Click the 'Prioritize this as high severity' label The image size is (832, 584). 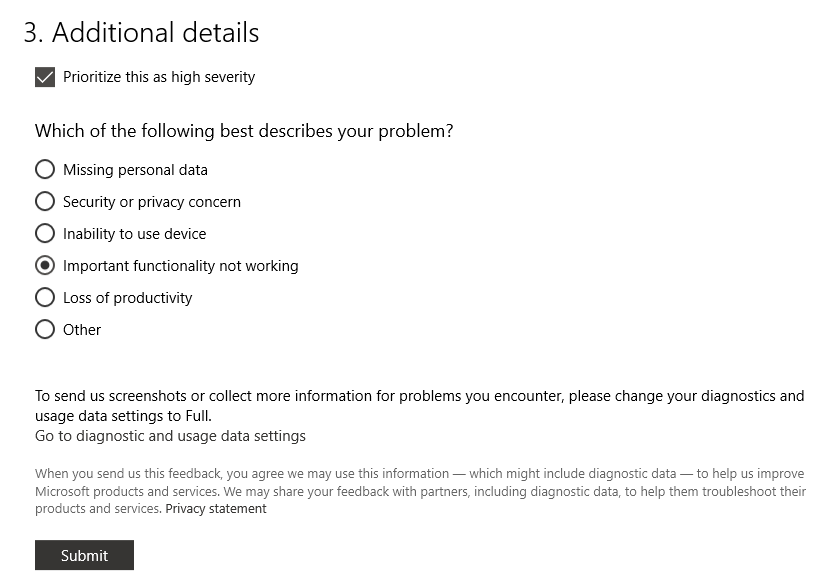(x=159, y=77)
